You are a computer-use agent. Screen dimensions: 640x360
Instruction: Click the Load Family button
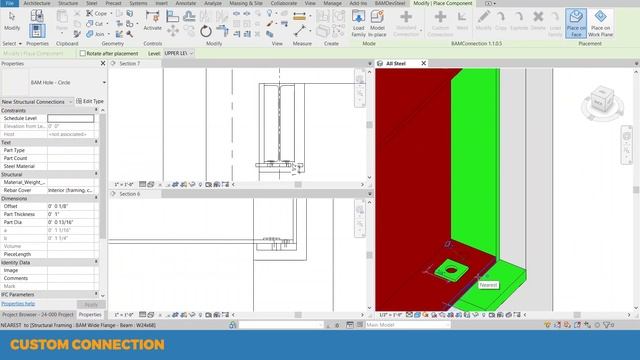pos(358,24)
